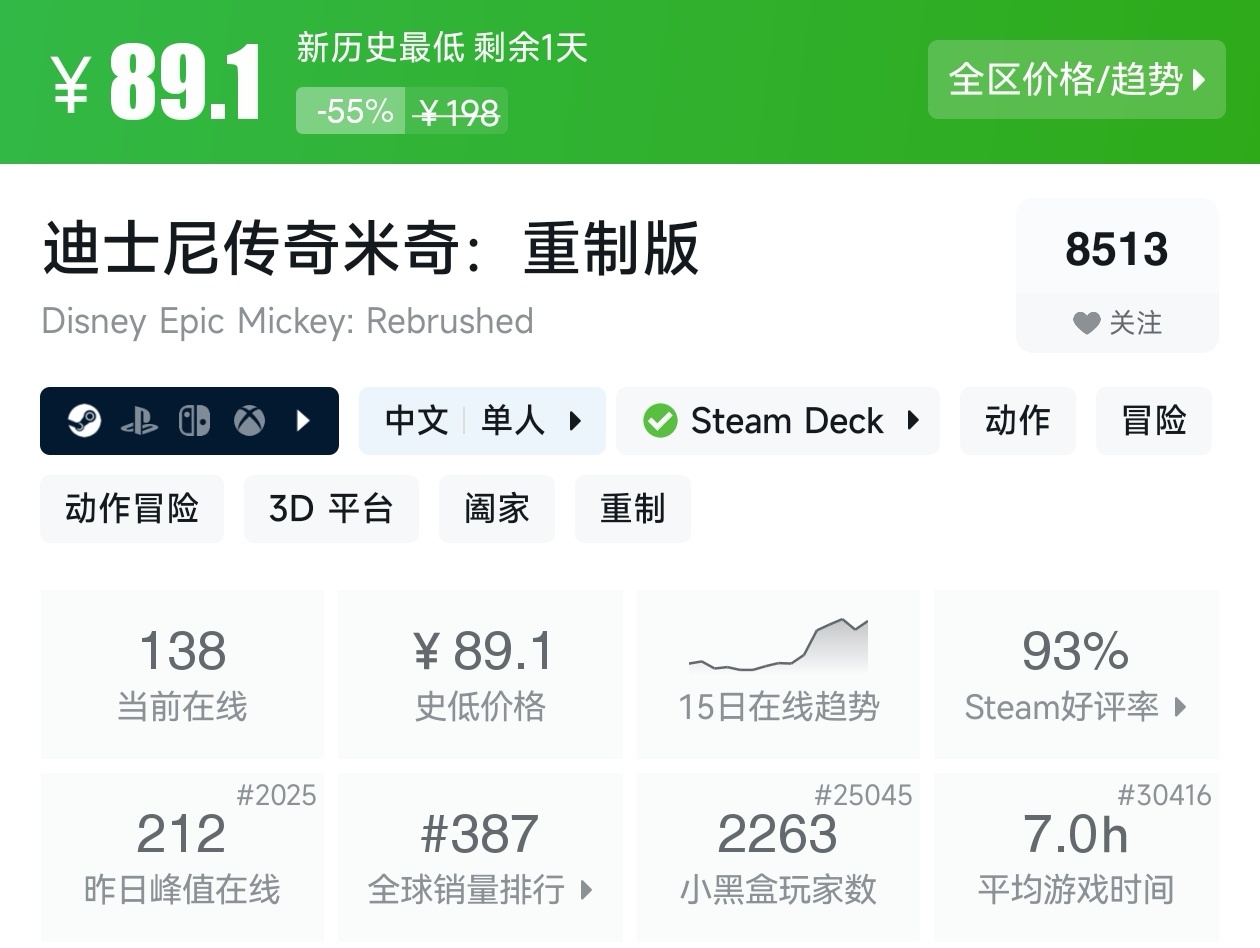The image size is (1260, 948).
Task: Click the Xbox platform icon
Action: 249,421
